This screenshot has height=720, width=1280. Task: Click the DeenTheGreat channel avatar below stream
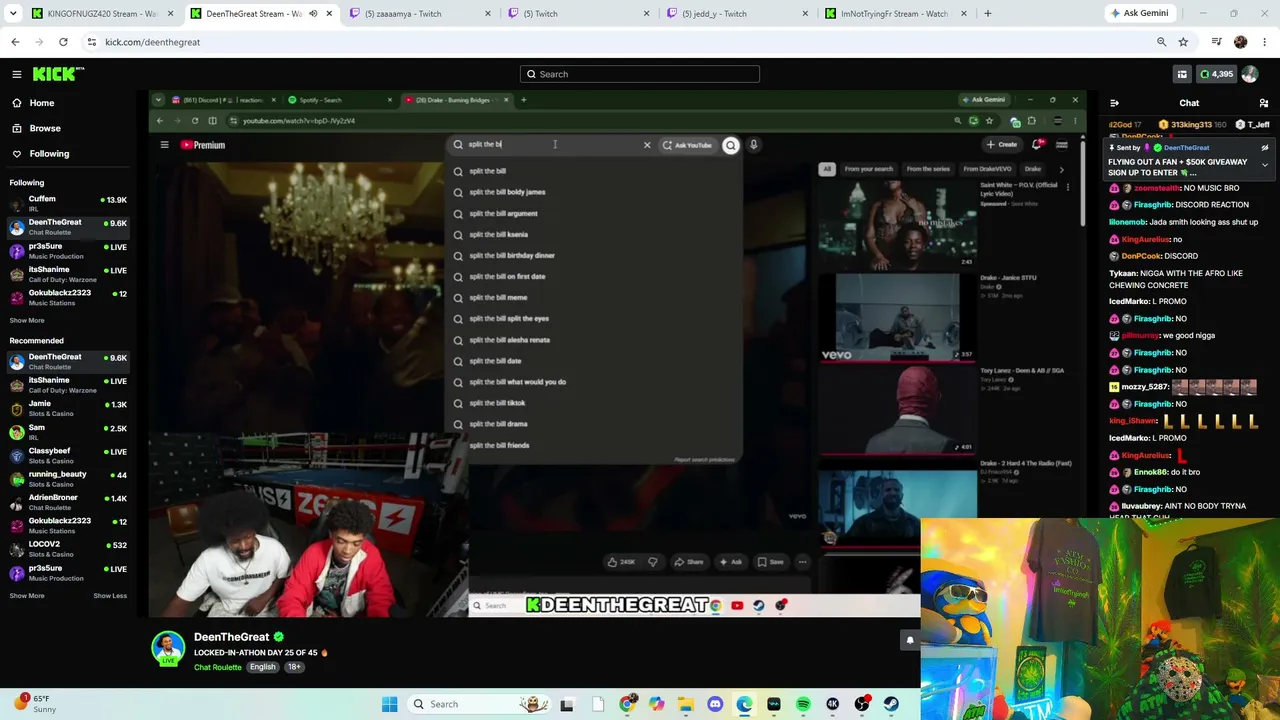(x=168, y=648)
